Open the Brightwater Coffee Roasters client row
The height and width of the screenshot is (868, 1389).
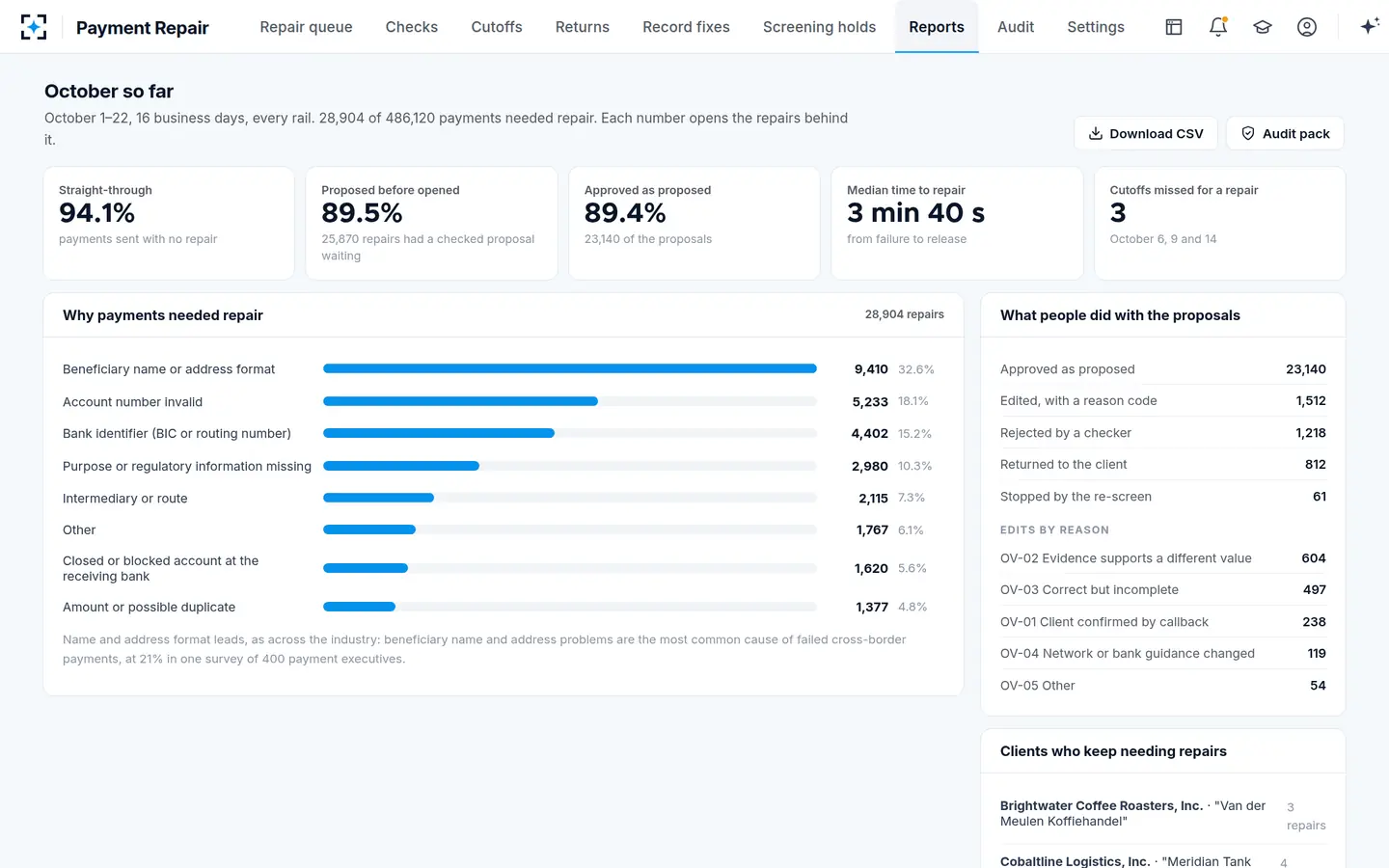pos(1163,814)
